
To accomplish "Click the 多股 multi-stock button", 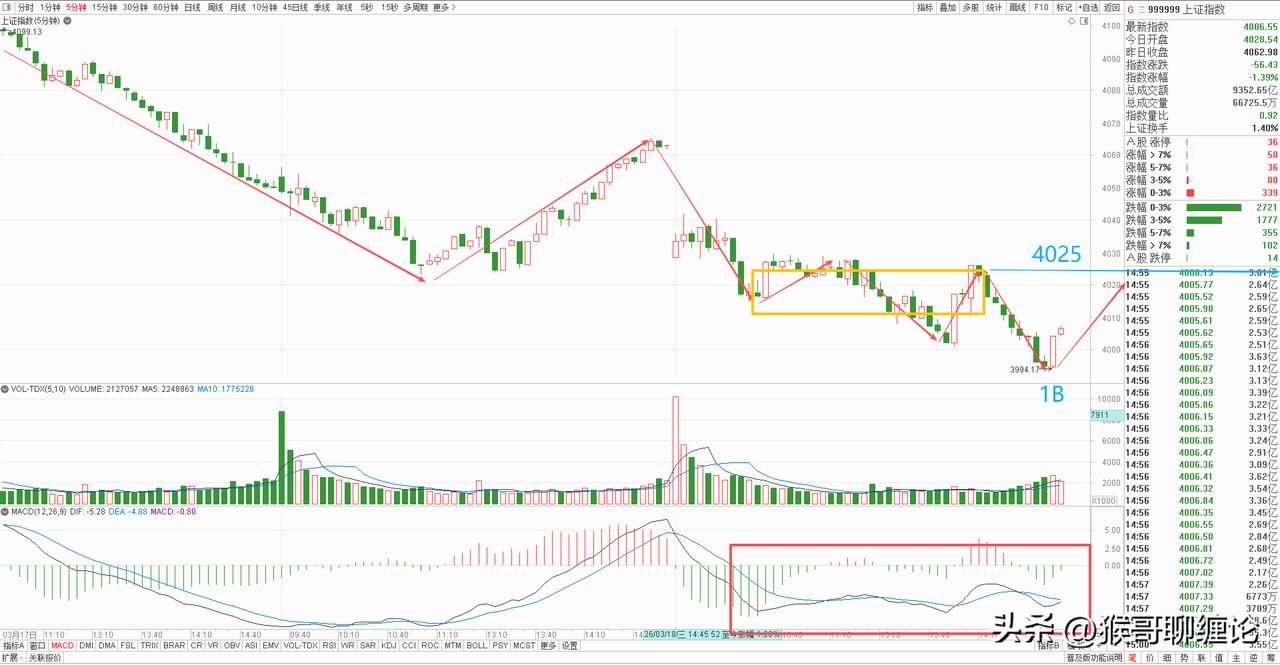I will tap(971, 7).
